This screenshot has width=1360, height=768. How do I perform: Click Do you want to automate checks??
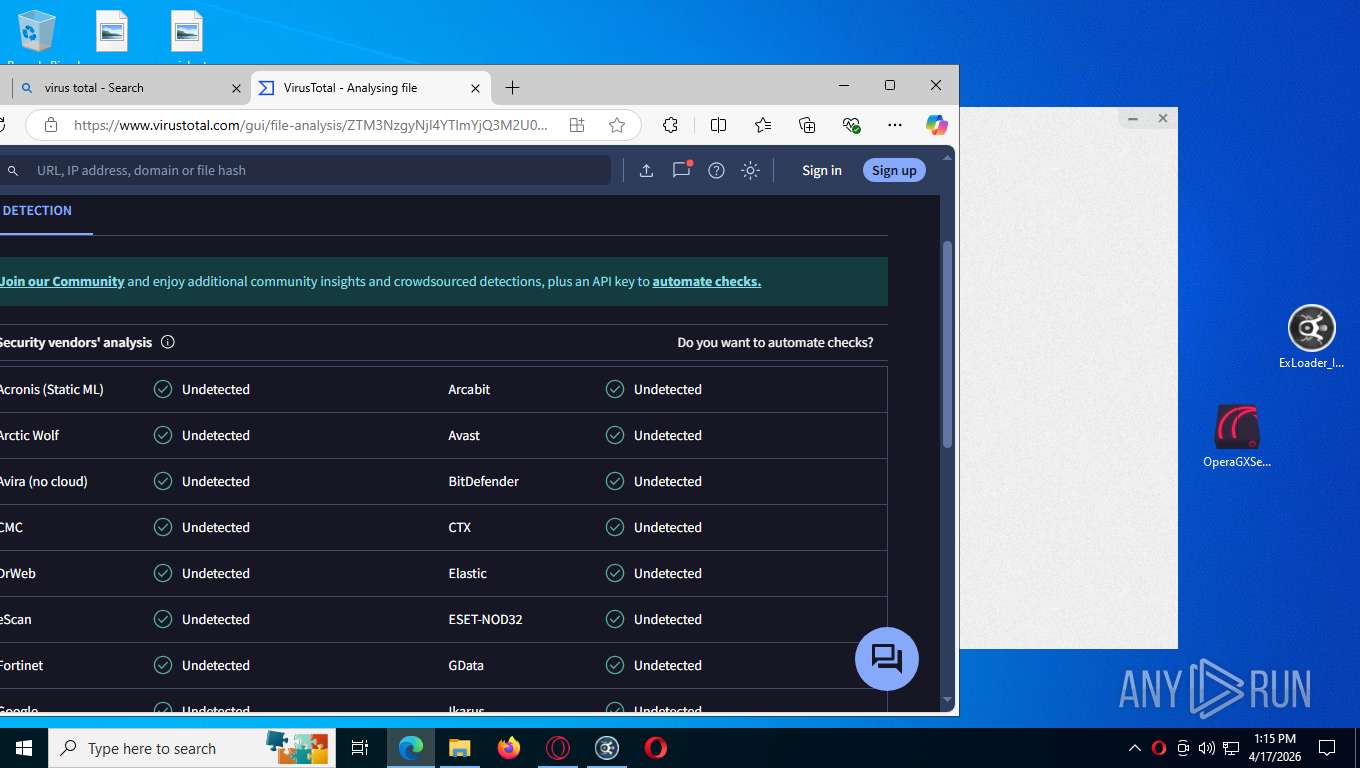775,342
